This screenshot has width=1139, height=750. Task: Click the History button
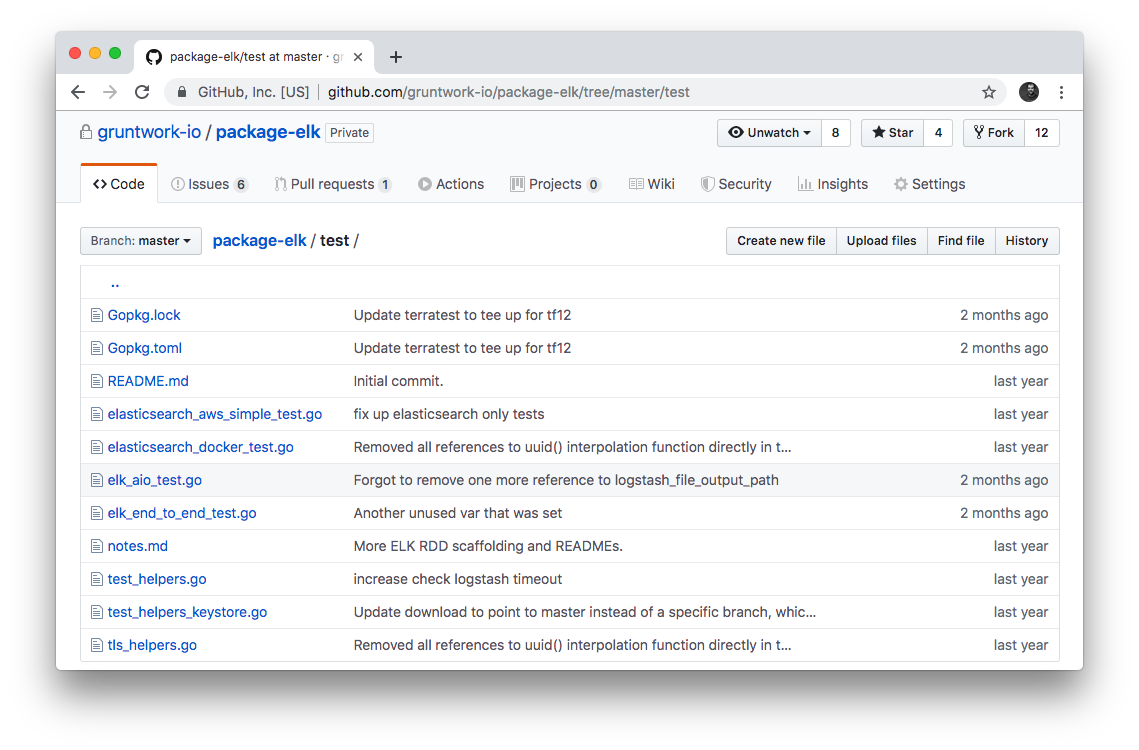point(1026,241)
